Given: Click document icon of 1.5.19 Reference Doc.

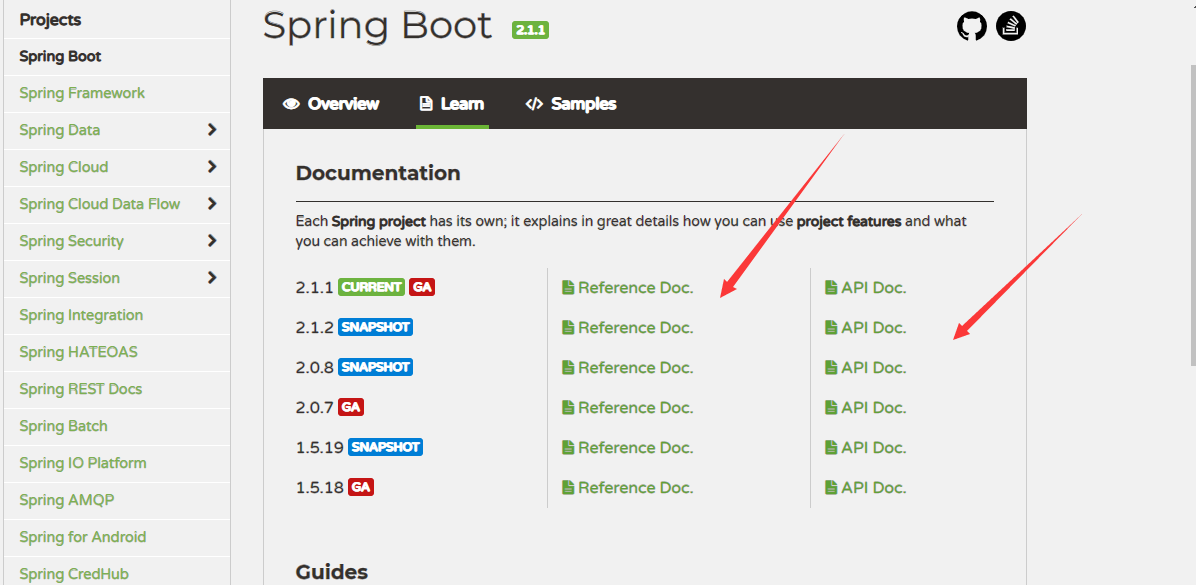Looking at the screenshot, I should tap(567, 447).
